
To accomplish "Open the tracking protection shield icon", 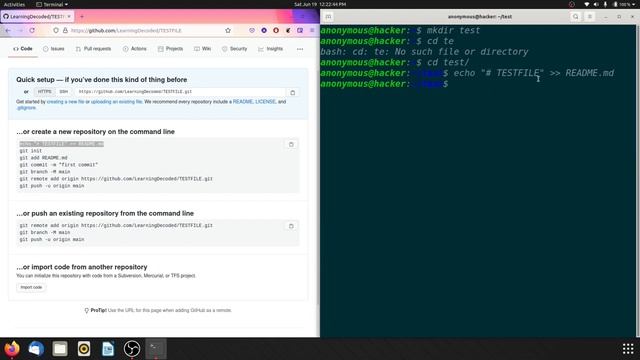I will [56, 31].
